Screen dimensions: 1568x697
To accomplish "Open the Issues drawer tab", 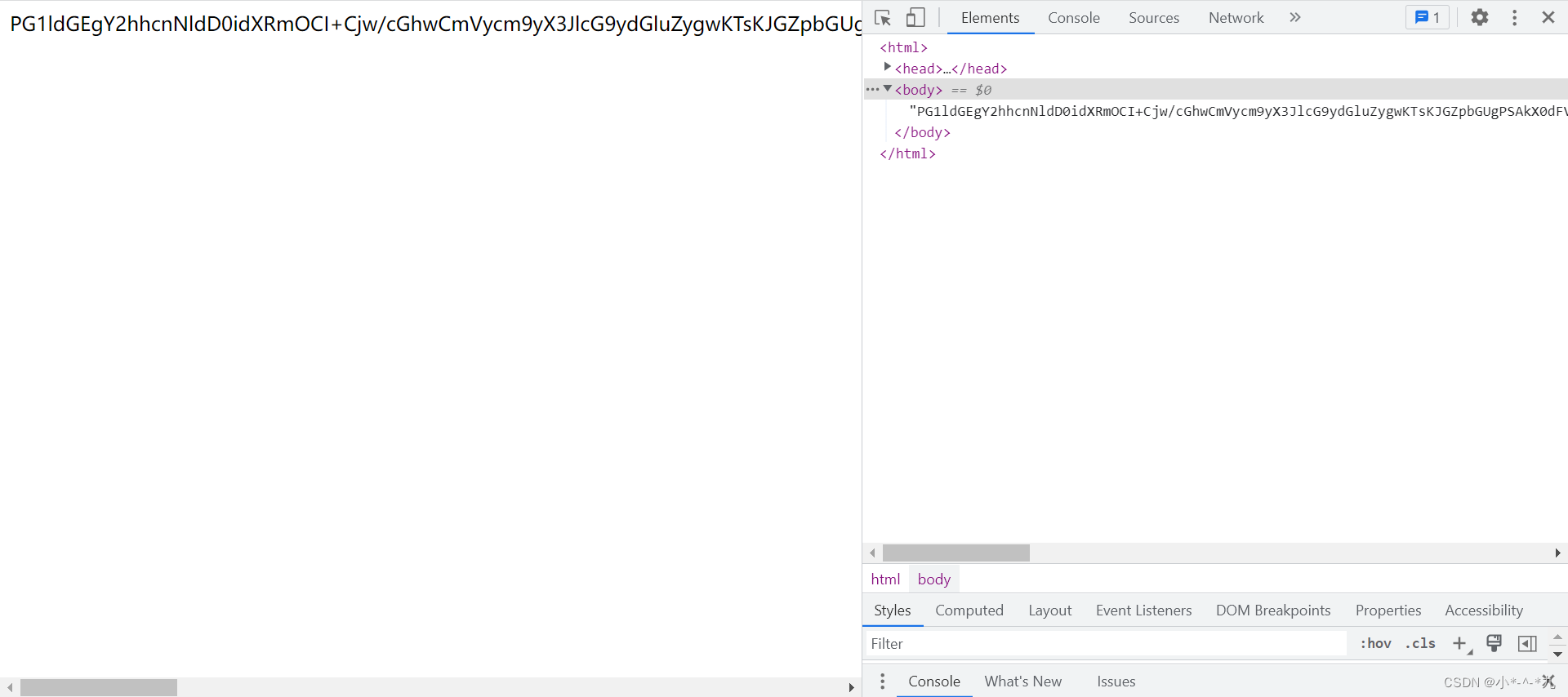I will (x=1116, y=681).
